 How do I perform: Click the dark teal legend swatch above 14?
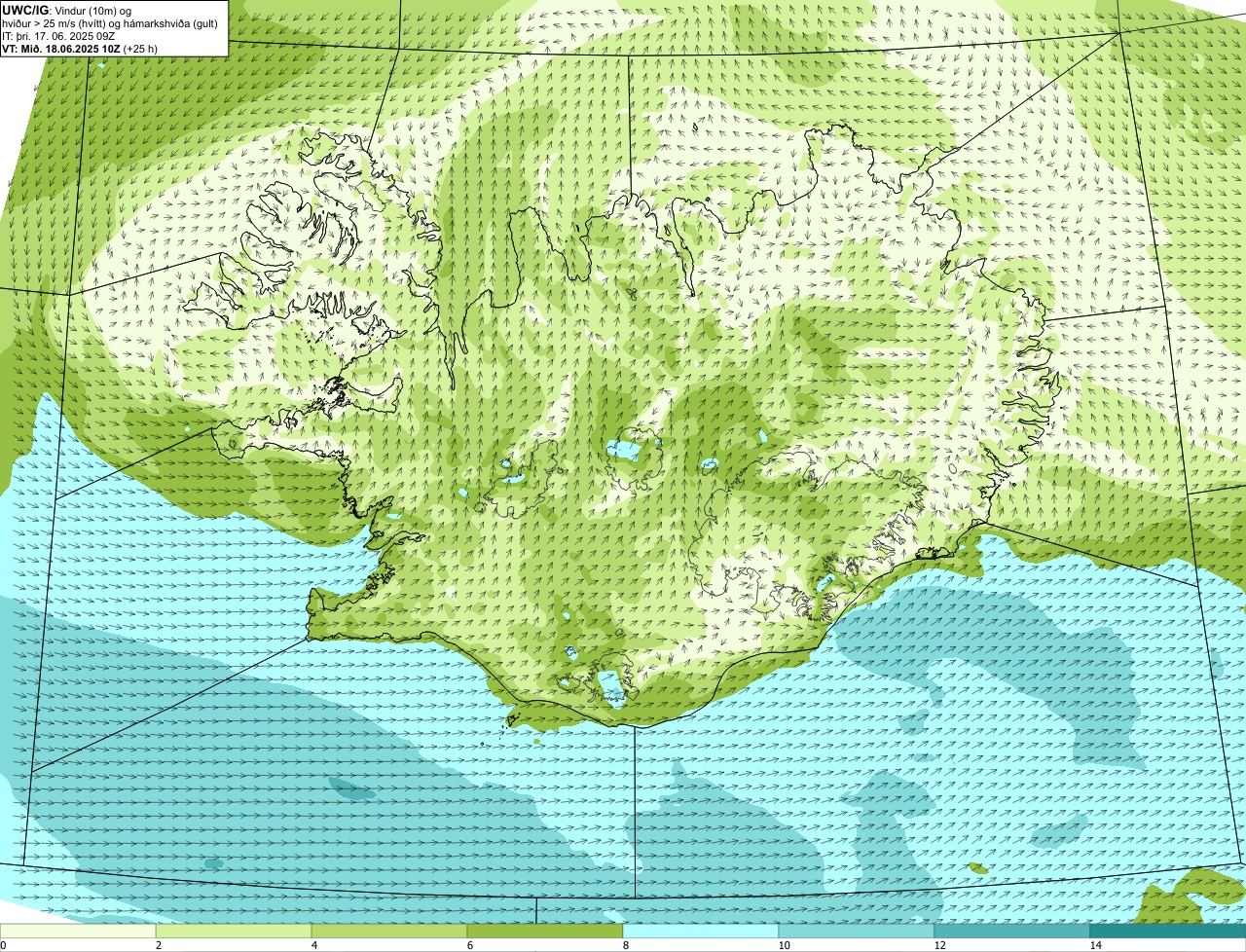[x=1168, y=931]
